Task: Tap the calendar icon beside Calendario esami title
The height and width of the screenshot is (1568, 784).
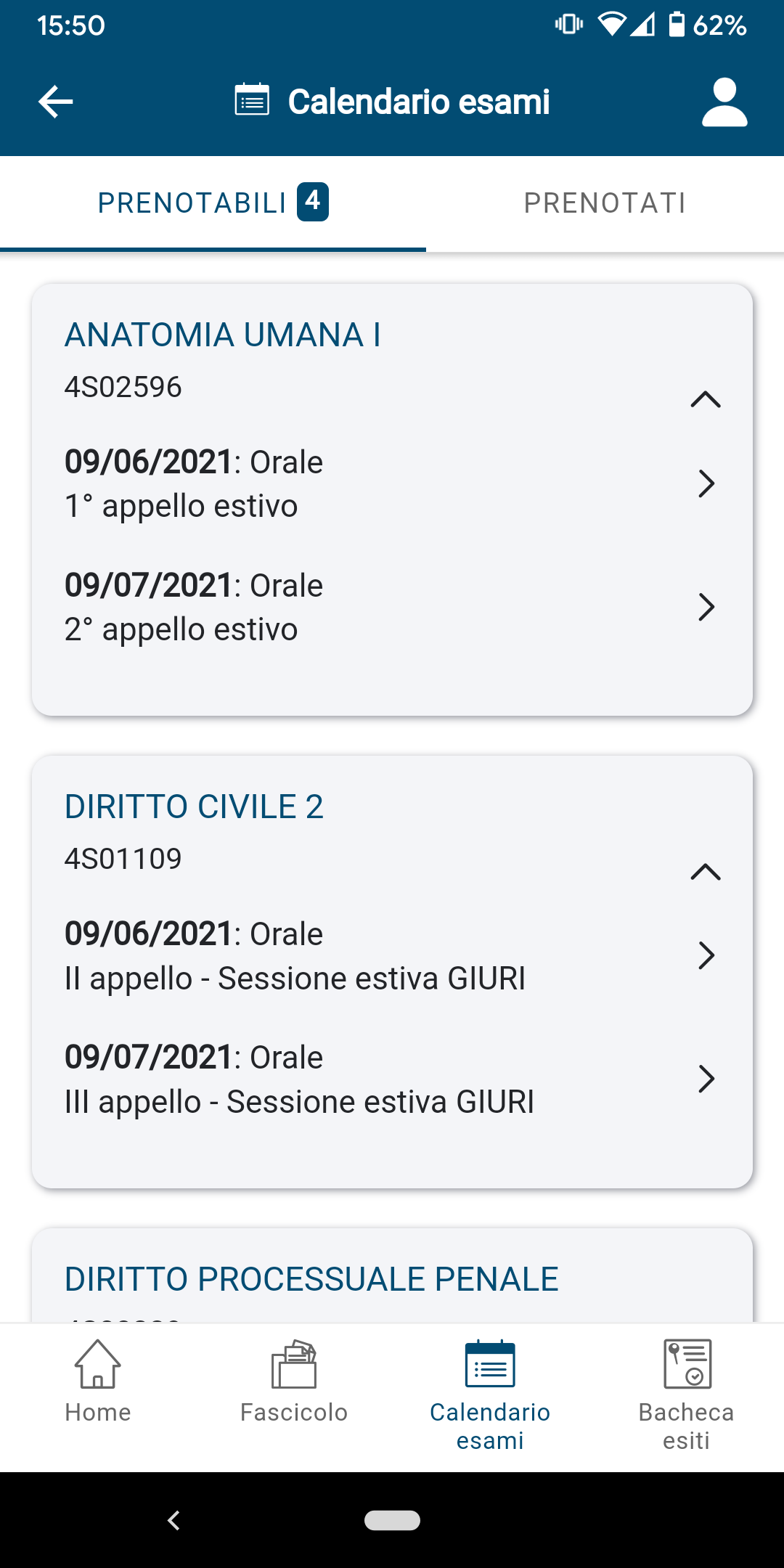Action: [252, 100]
